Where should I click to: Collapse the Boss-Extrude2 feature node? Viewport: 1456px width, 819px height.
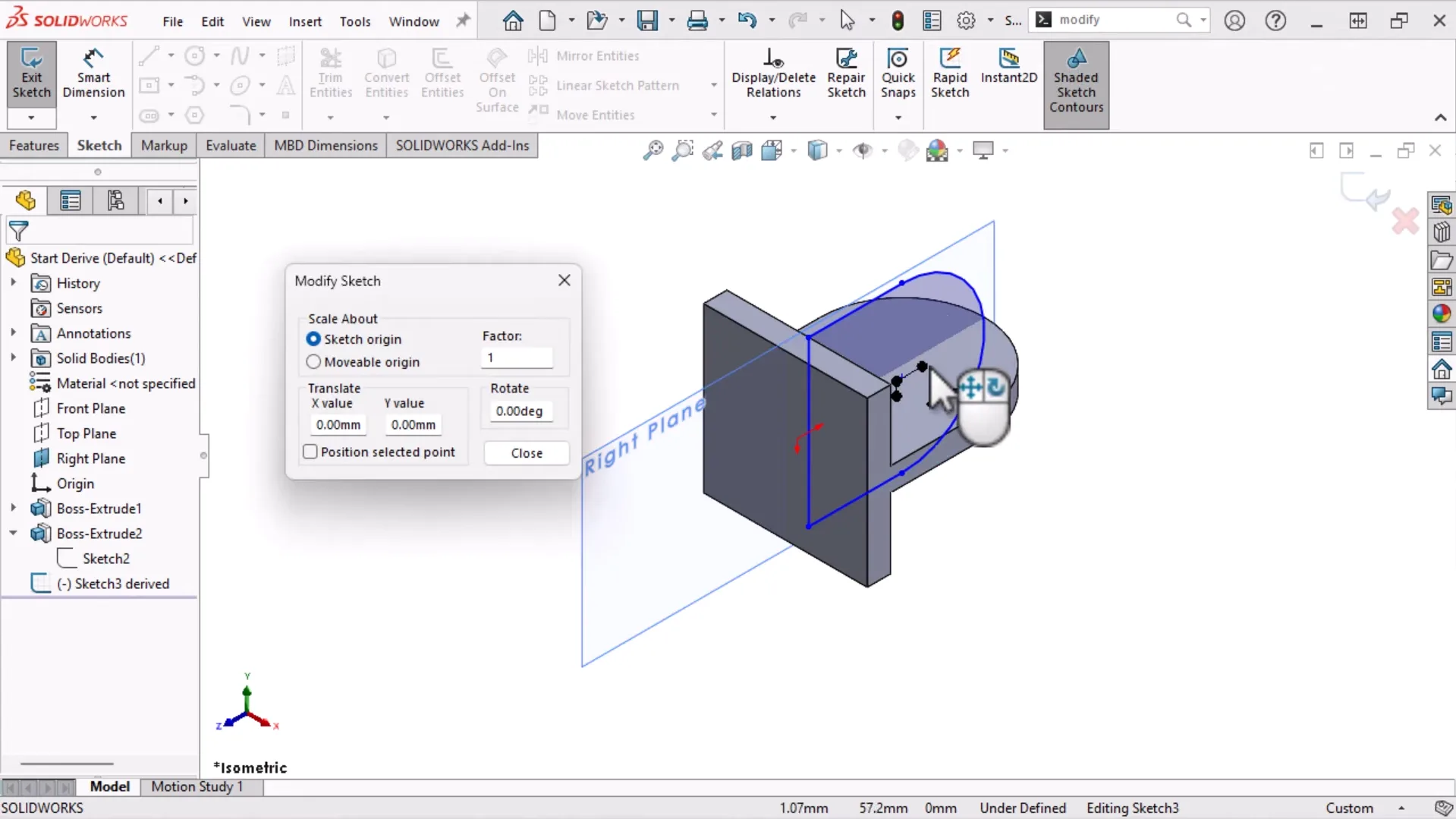tap(13, 534)
